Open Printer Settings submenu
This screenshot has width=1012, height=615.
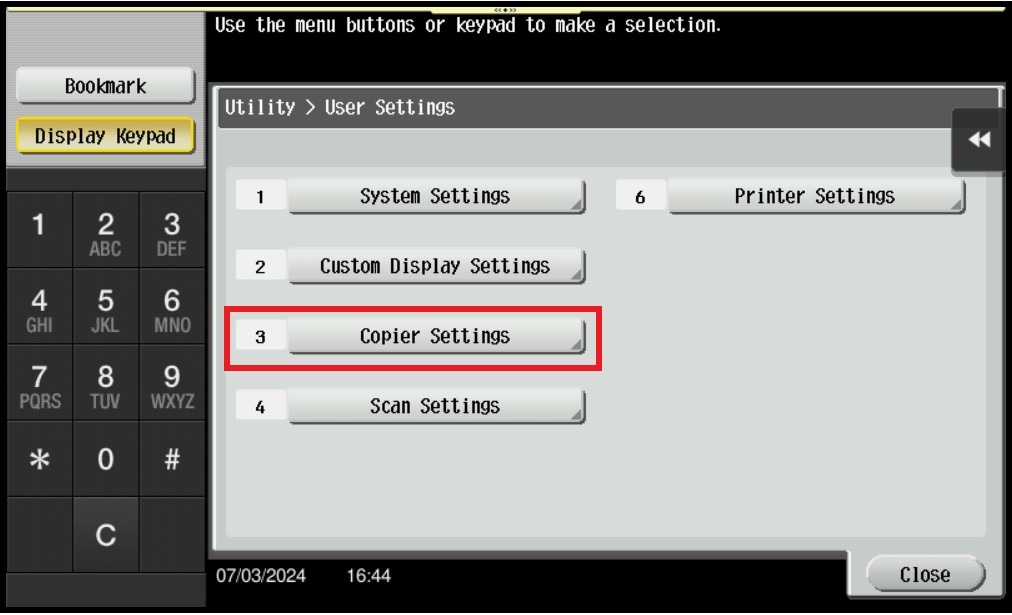tap(816, 196)
